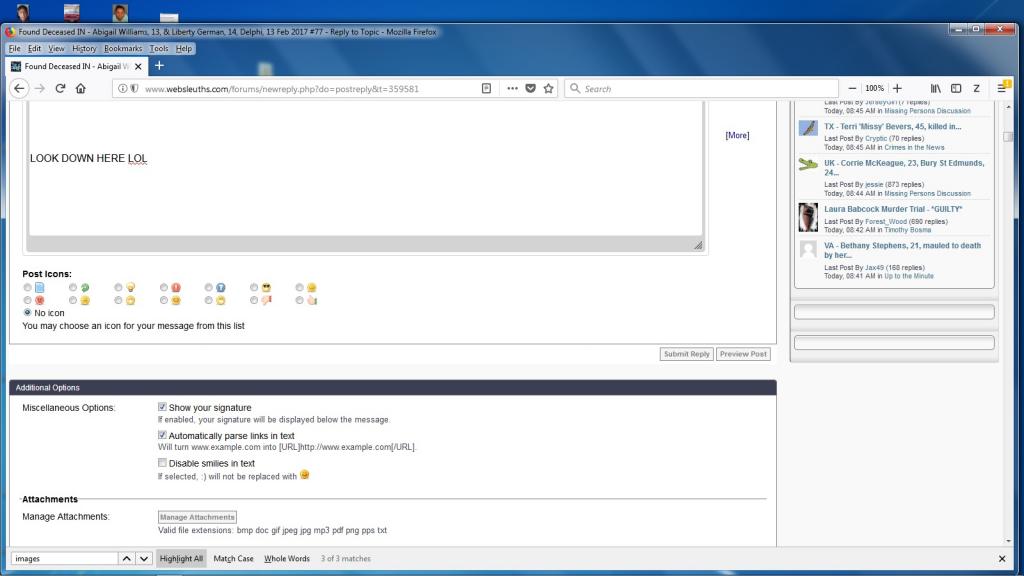This screenshot has height=576, width=1024.
Task: Open the Bookmarks menu
Action: point(123,48)
